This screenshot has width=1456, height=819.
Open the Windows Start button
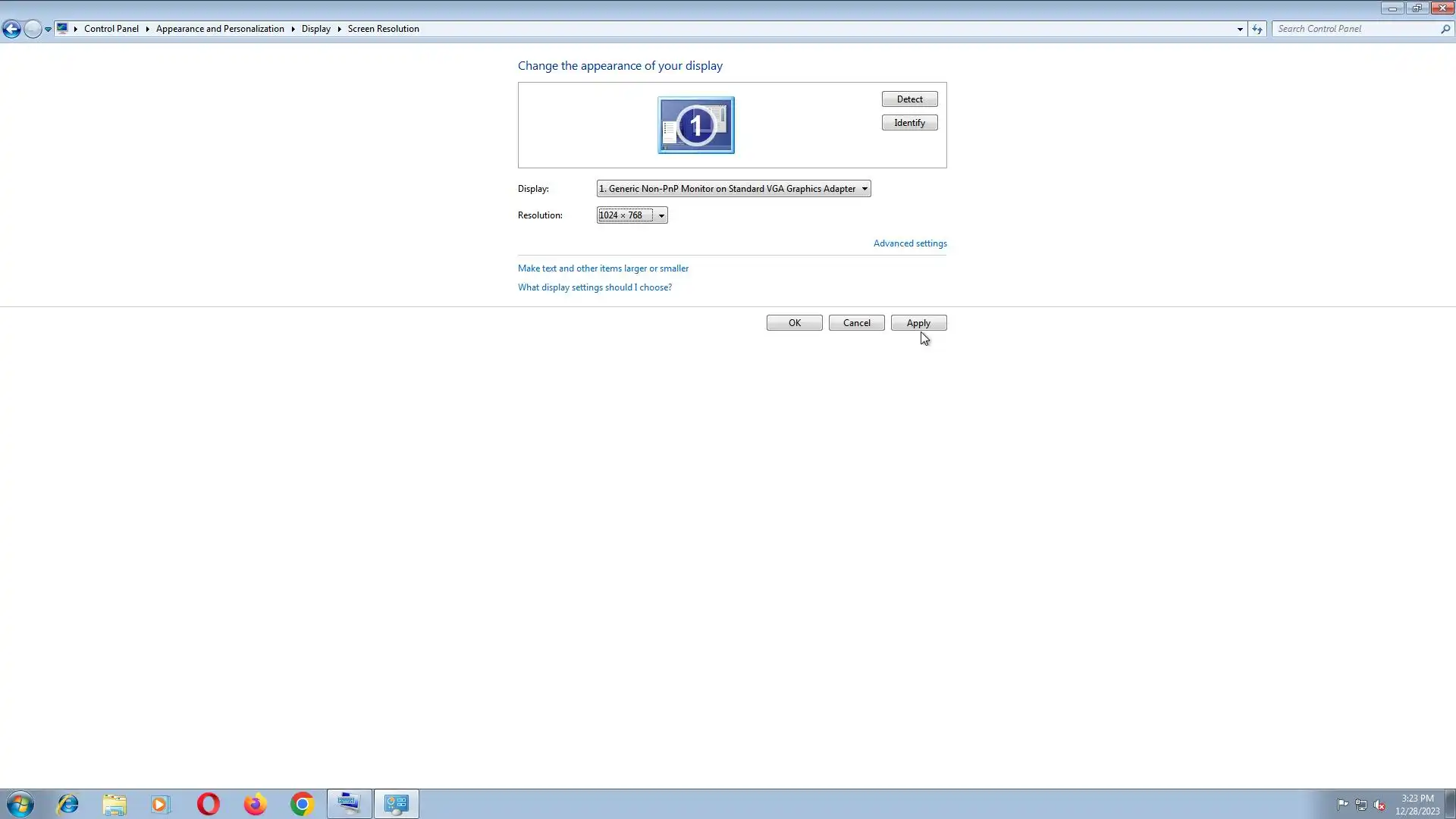pos(20,804)
